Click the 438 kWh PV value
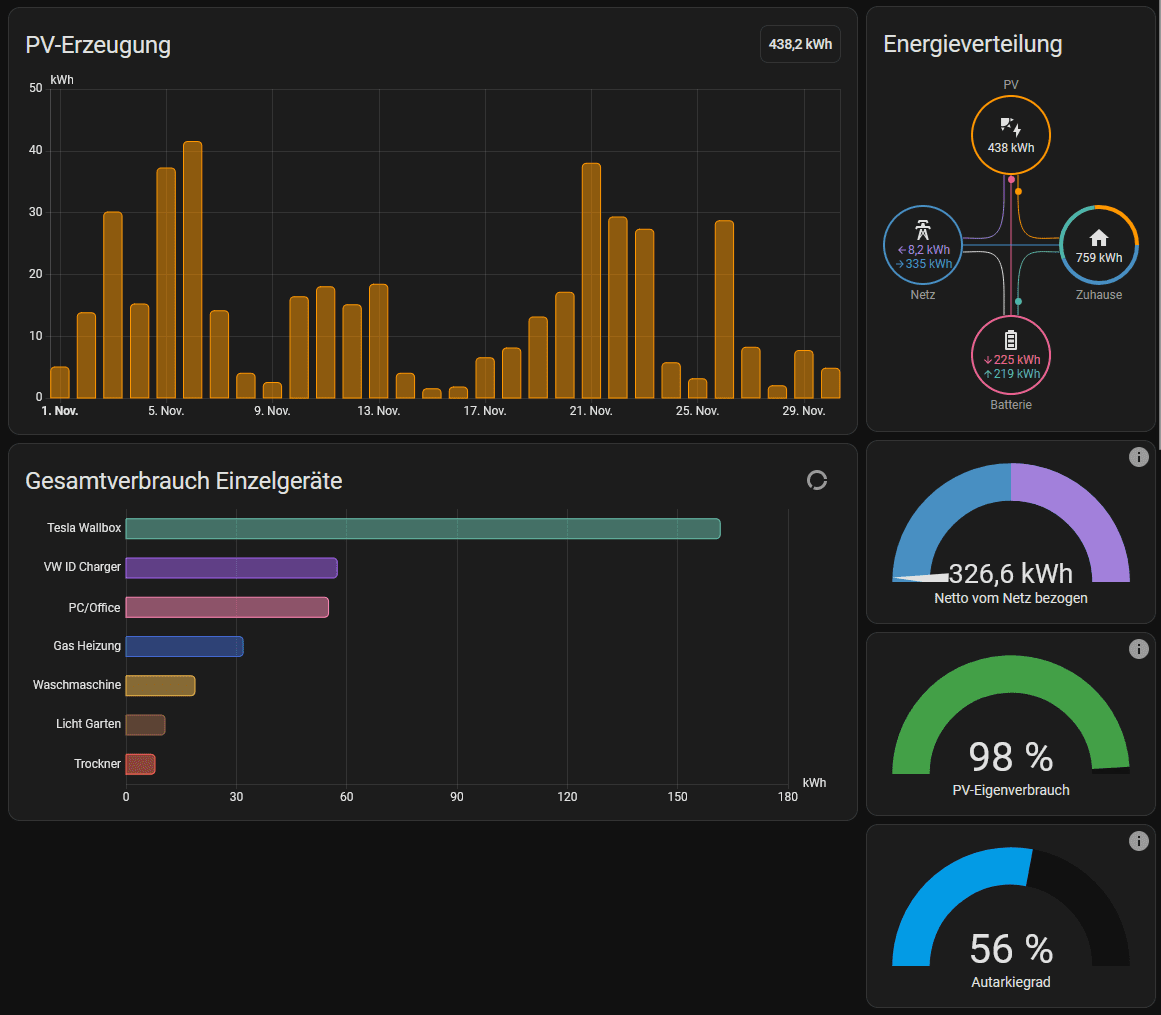 tap(1011, 147)
